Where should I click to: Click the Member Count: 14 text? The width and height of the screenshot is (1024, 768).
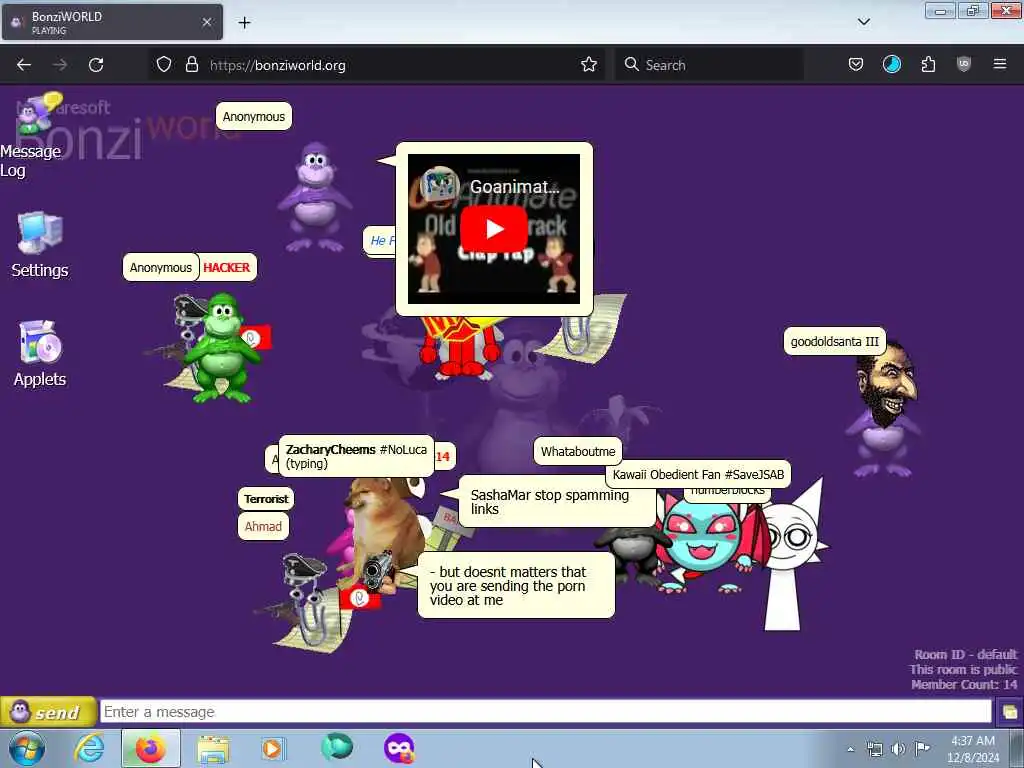tap(964, 684)
